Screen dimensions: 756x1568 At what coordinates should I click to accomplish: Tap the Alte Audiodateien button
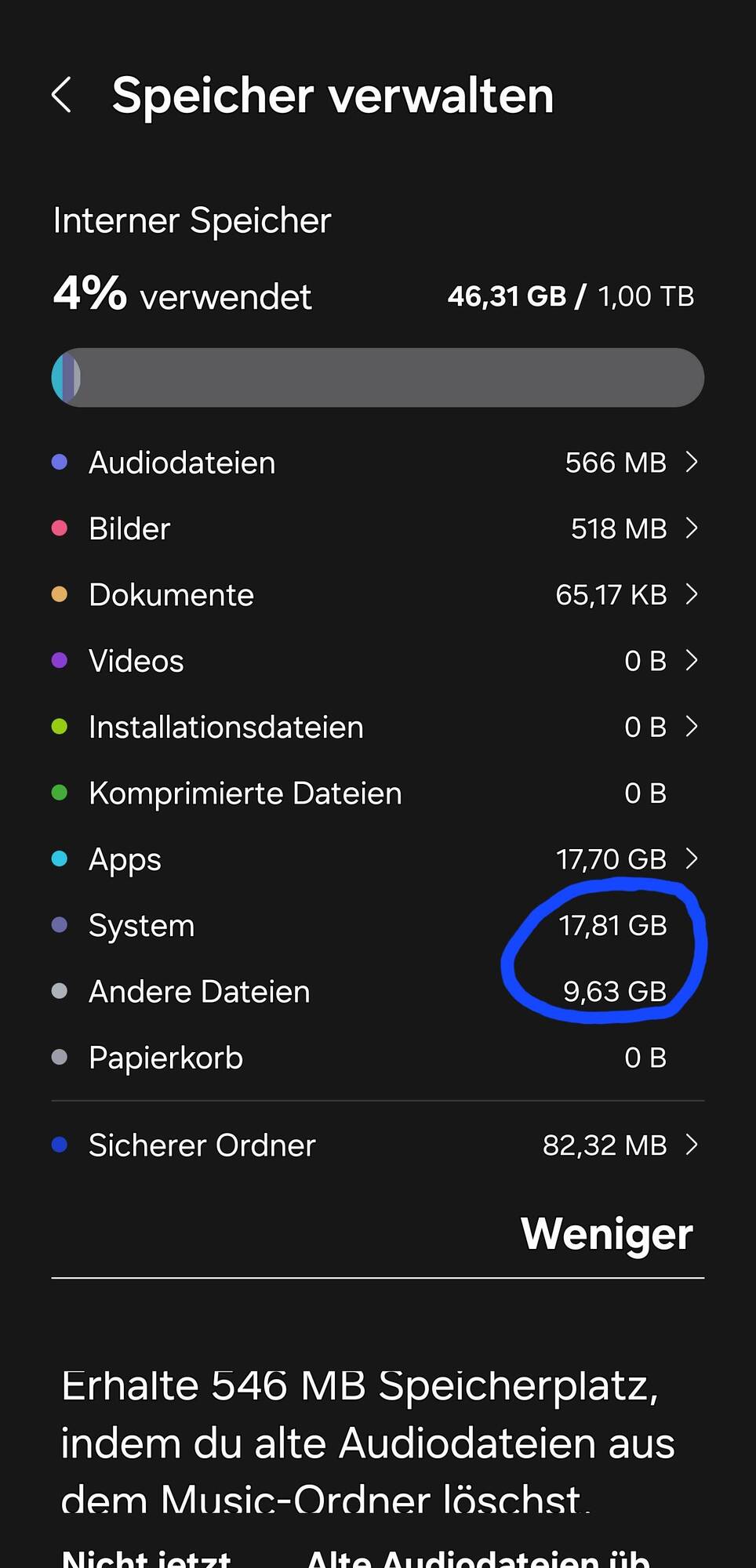click(478, 1556)
